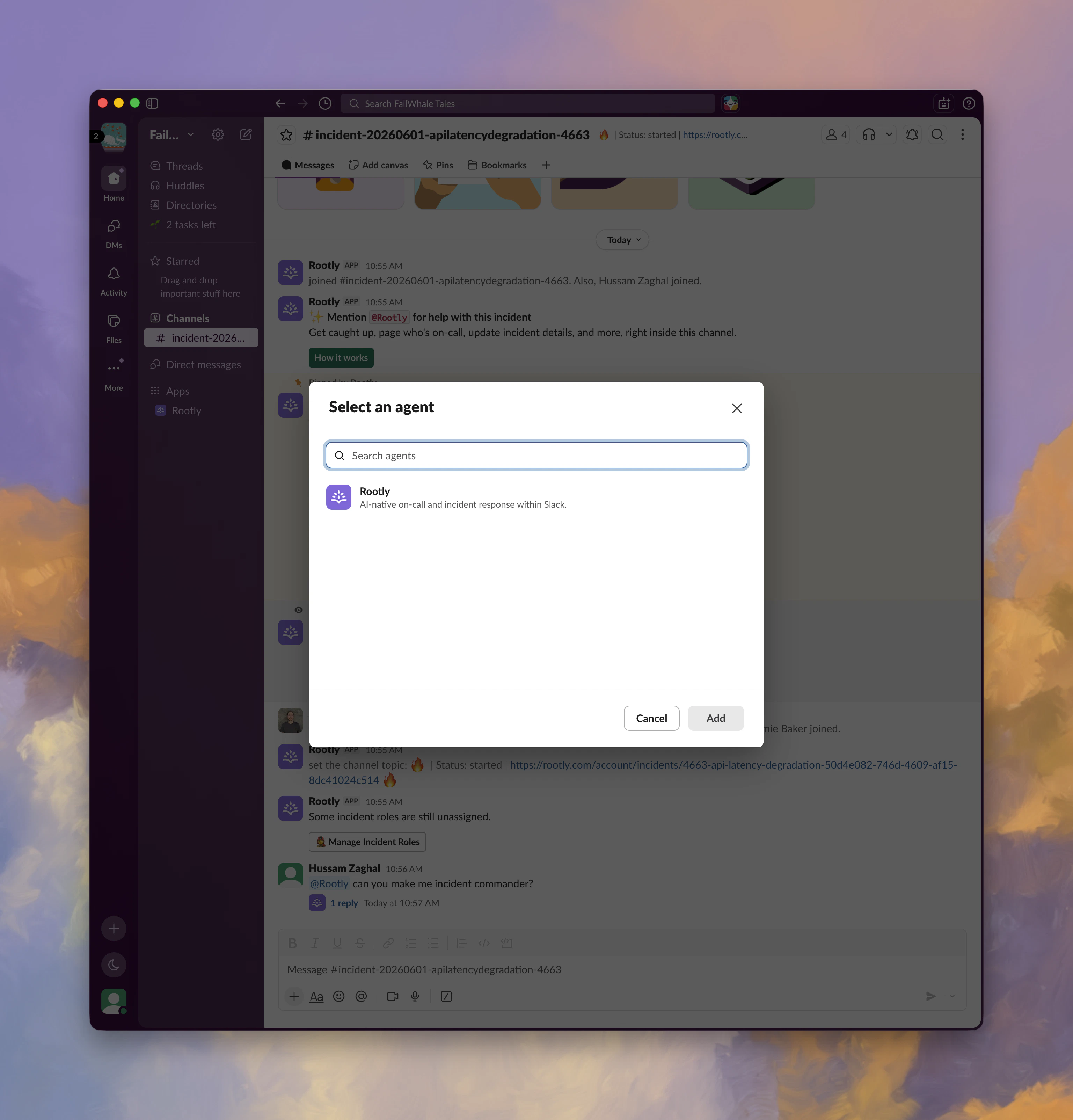This screenshot has height=1120, width=1073.
Task: Open the Pins tab
Action: [x=438, y=165]
